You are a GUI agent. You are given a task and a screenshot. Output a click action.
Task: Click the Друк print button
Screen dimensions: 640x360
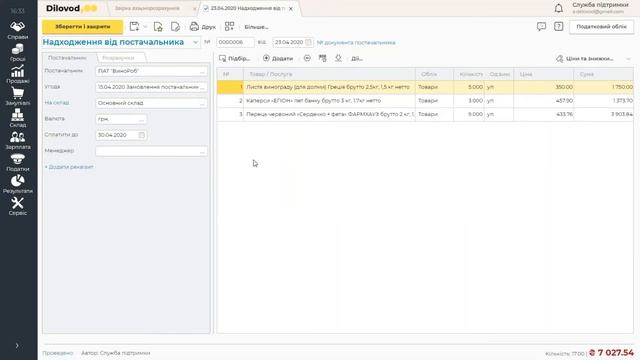(x=202, y=27)
